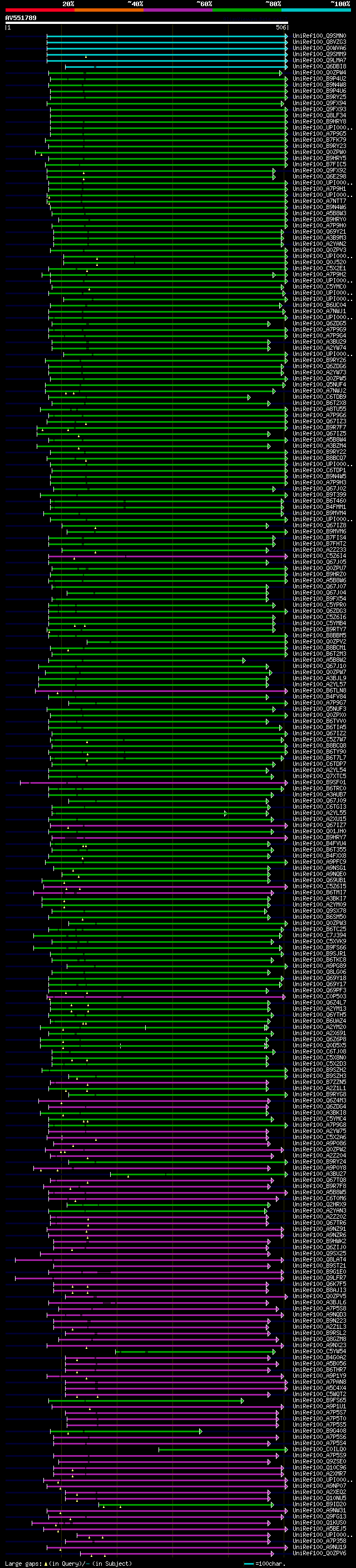Image resolution: width=356 pixels, height=1568 pixels.
Task: Select hit label UniRef100_Q8LF34
Action: tap(319, 115)
